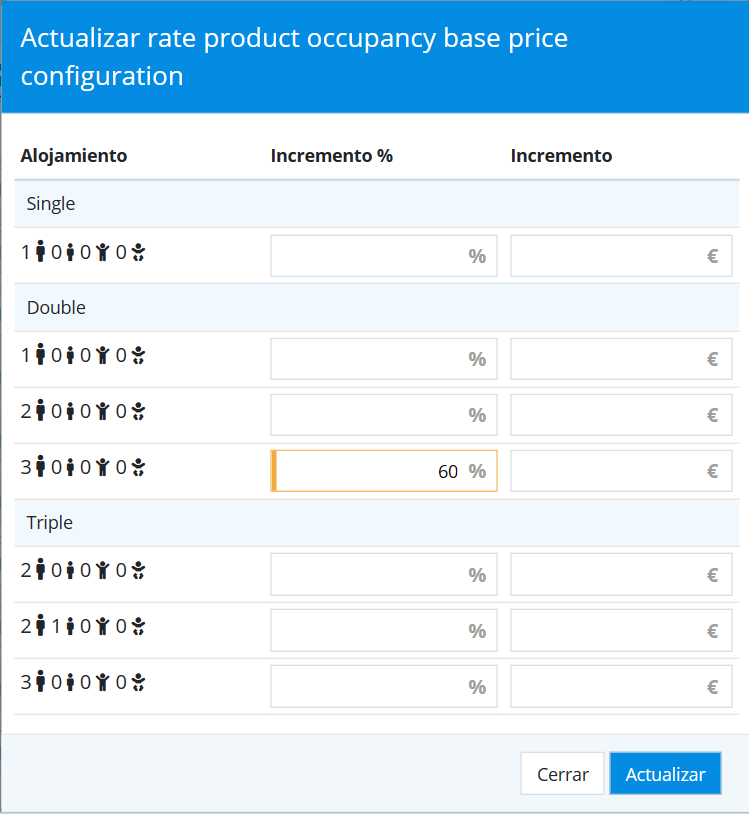
Task: Click the Alojamiento column header
Action: (74, 156)
